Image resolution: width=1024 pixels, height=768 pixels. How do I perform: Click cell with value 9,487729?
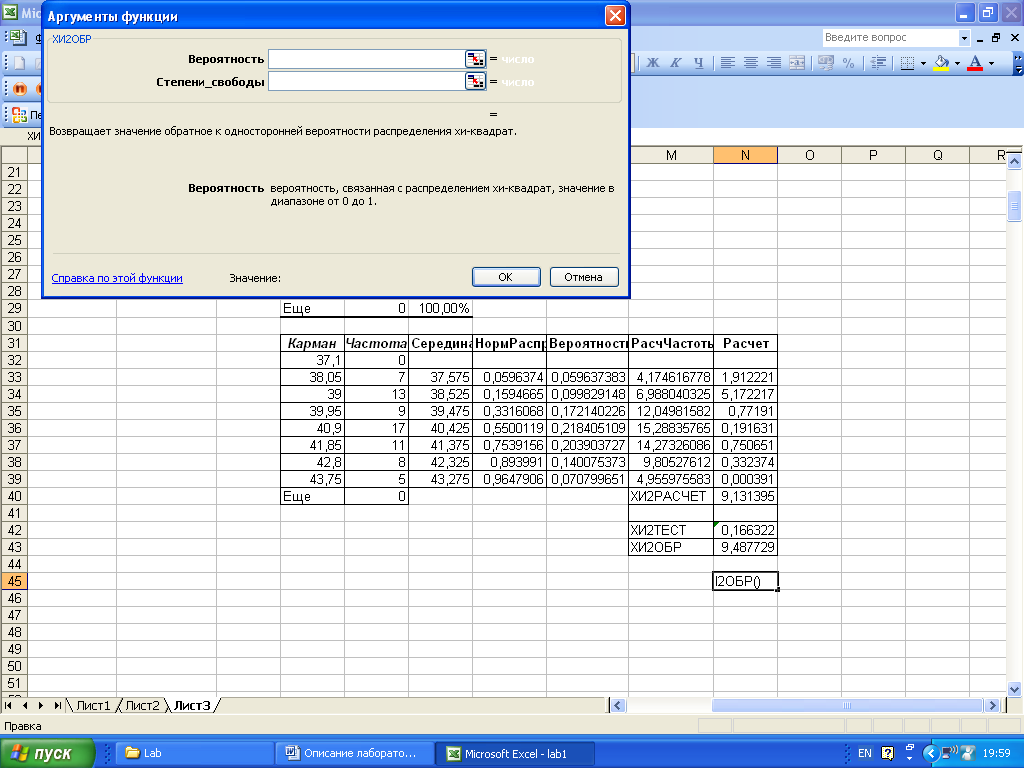[745, 547]
